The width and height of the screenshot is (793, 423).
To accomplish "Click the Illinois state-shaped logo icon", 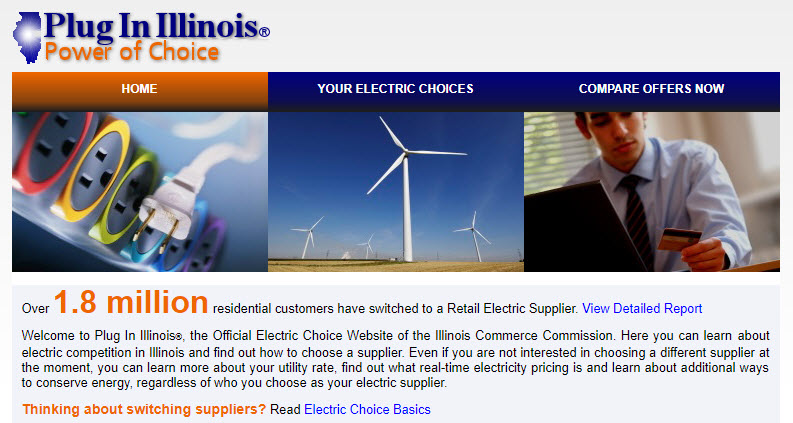I will tap(27, 37).
